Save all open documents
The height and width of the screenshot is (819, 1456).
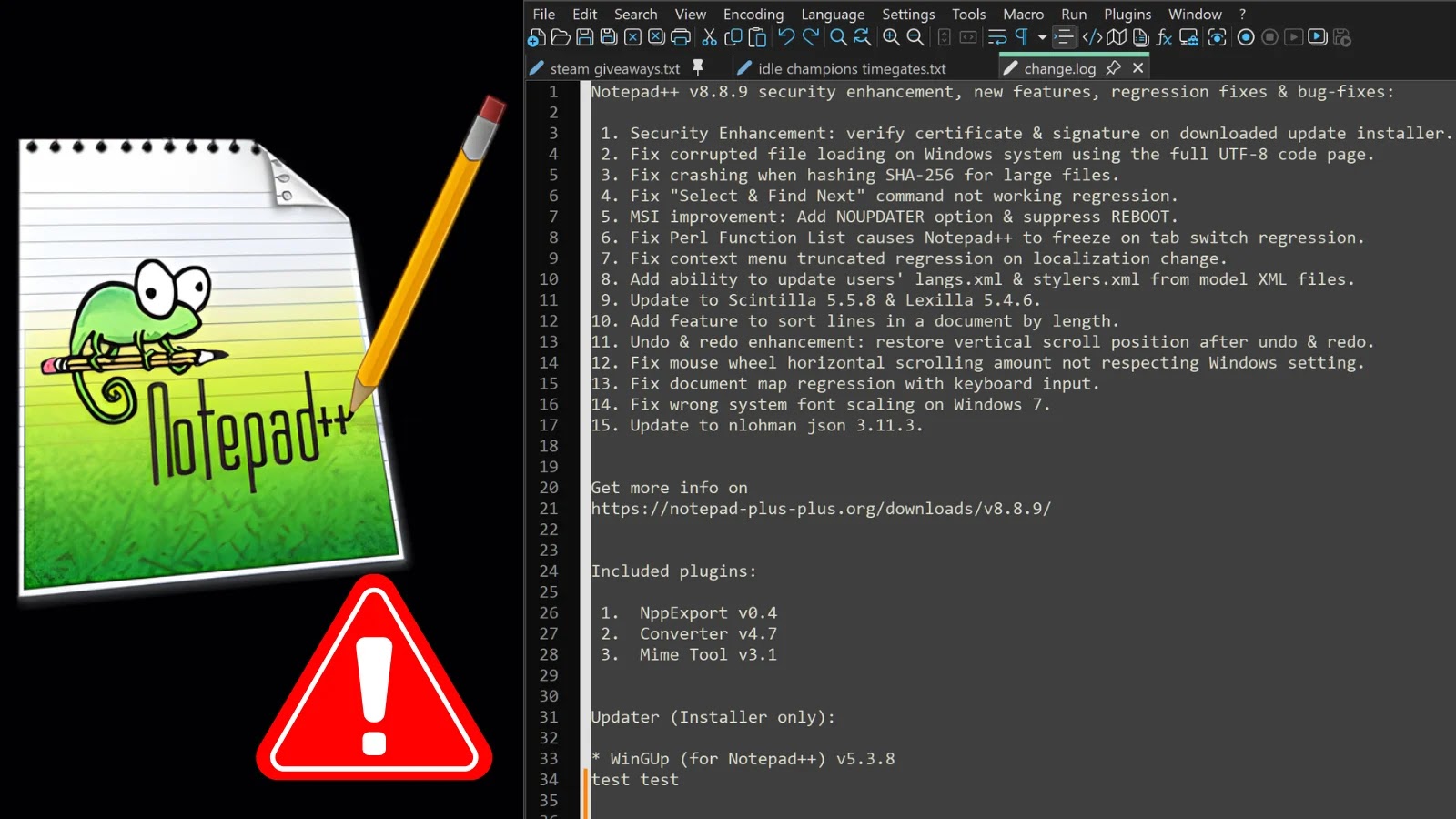click(x=609, y=37)
